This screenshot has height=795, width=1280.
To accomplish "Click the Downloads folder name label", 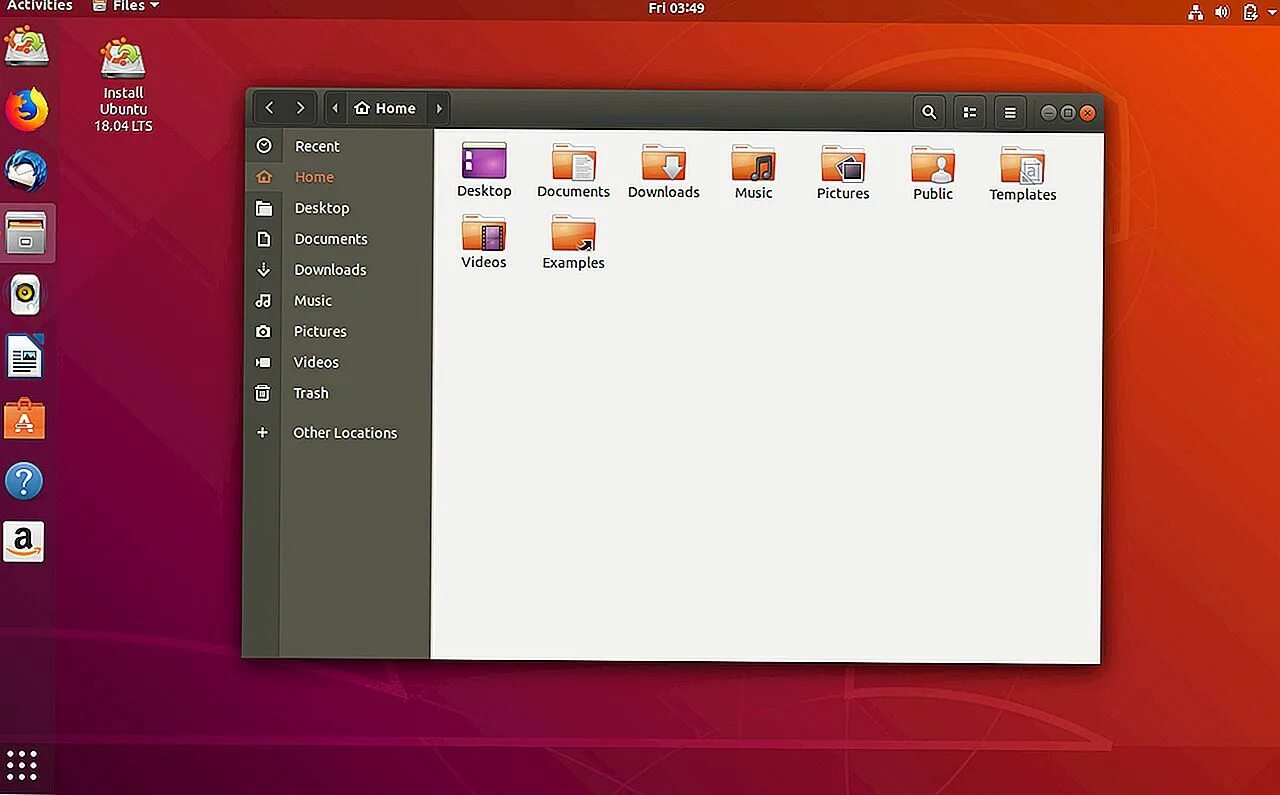I will click(664, 192).
